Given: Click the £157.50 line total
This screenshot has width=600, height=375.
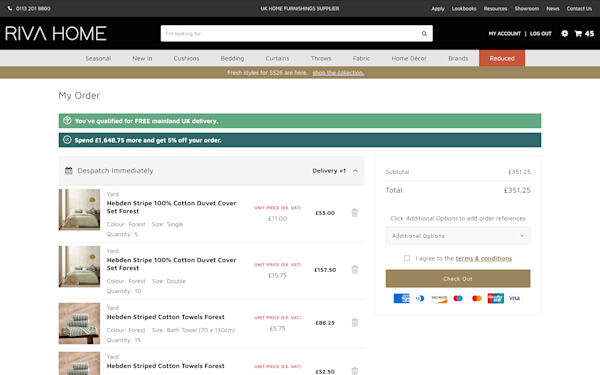Looking at the screenshot, I should (325, 270).
